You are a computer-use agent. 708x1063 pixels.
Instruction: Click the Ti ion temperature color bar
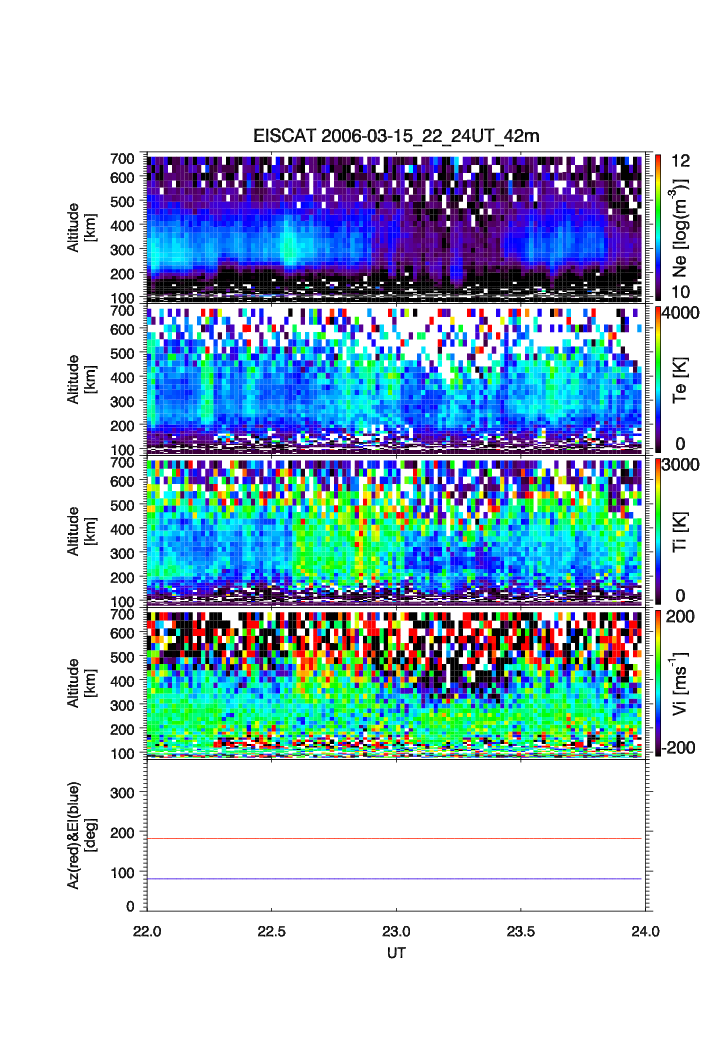[x=656, y=530]
